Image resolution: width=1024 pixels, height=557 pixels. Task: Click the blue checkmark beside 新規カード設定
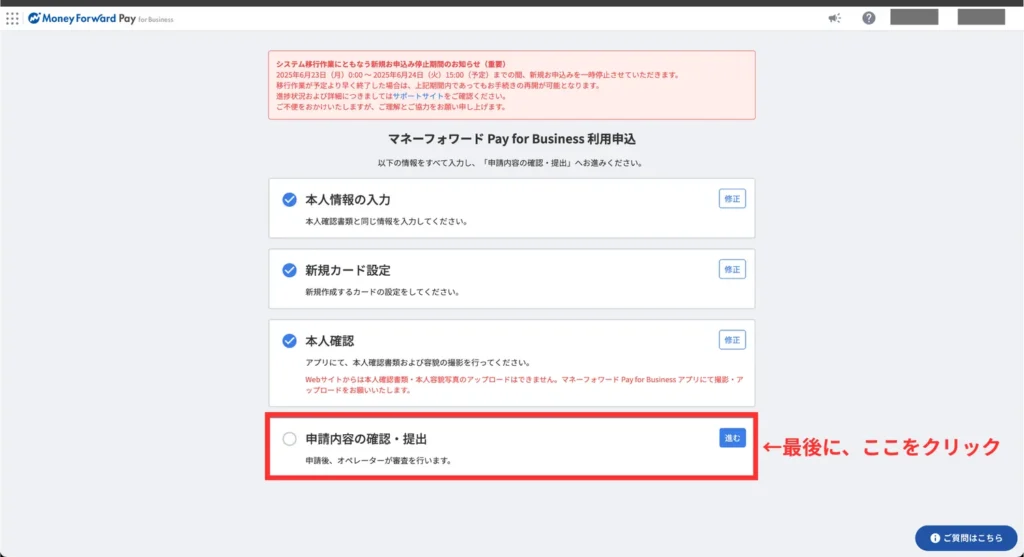(290, 270)
